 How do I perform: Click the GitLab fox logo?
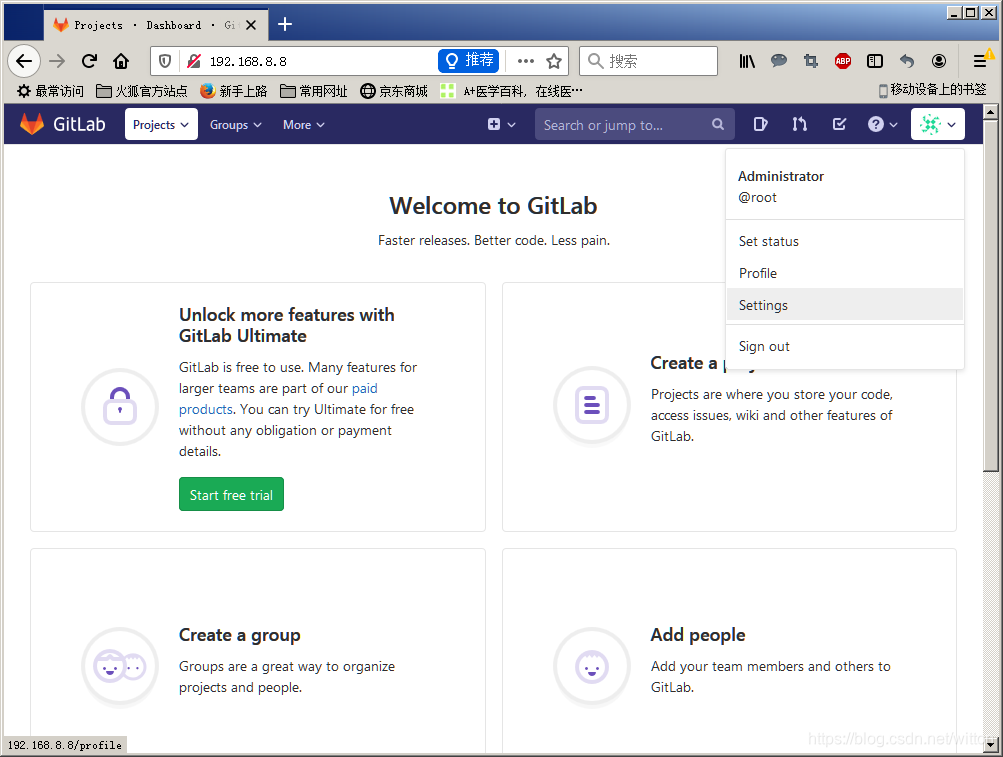31,124
